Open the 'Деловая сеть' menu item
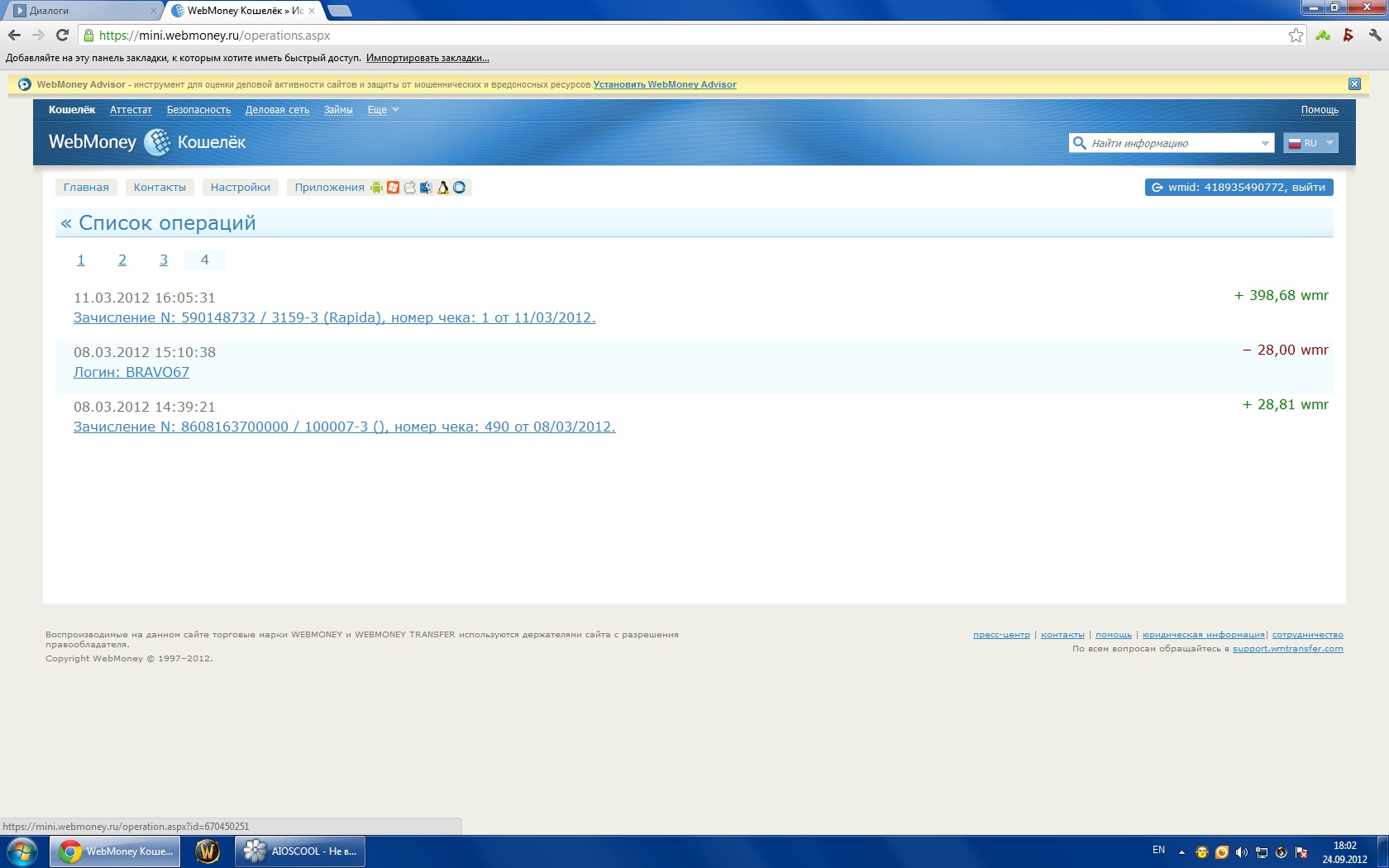 277,110
